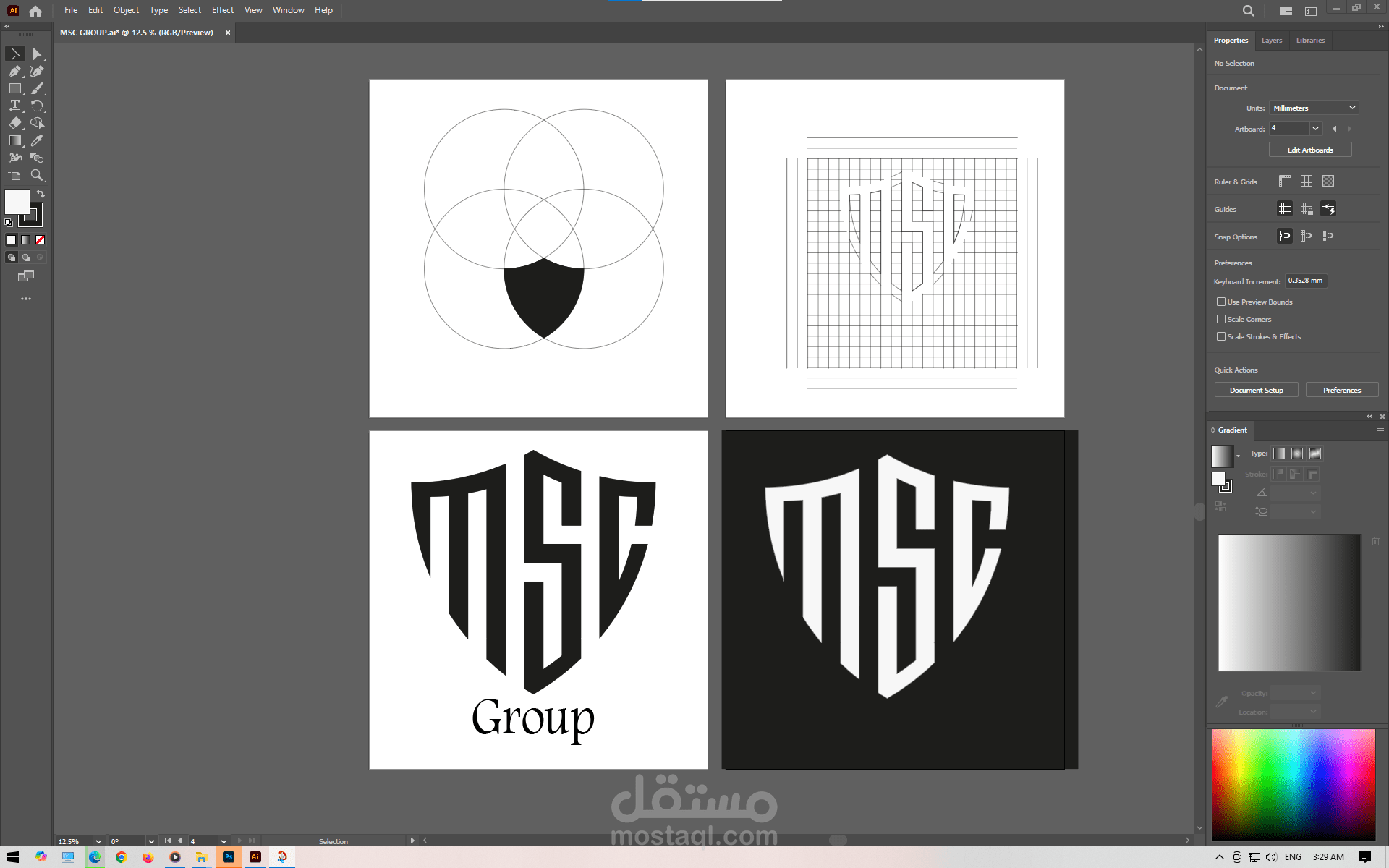The width and height of the screenshot is (1389, 868).
Task: Click the Radial Gradient type icon
Action: pyautogui.click(x=1297, y=454)
